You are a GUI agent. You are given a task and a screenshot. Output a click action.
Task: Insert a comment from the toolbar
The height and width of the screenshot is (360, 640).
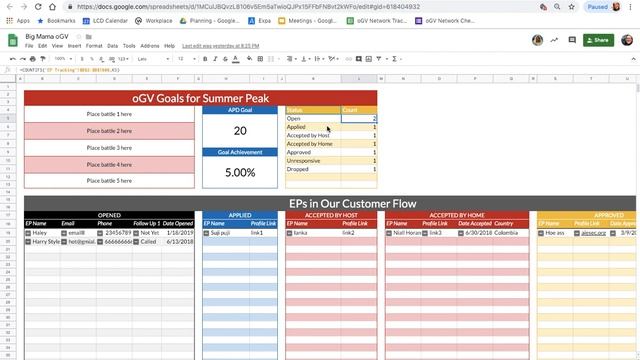pyautogui.click(x=359, y=59)
